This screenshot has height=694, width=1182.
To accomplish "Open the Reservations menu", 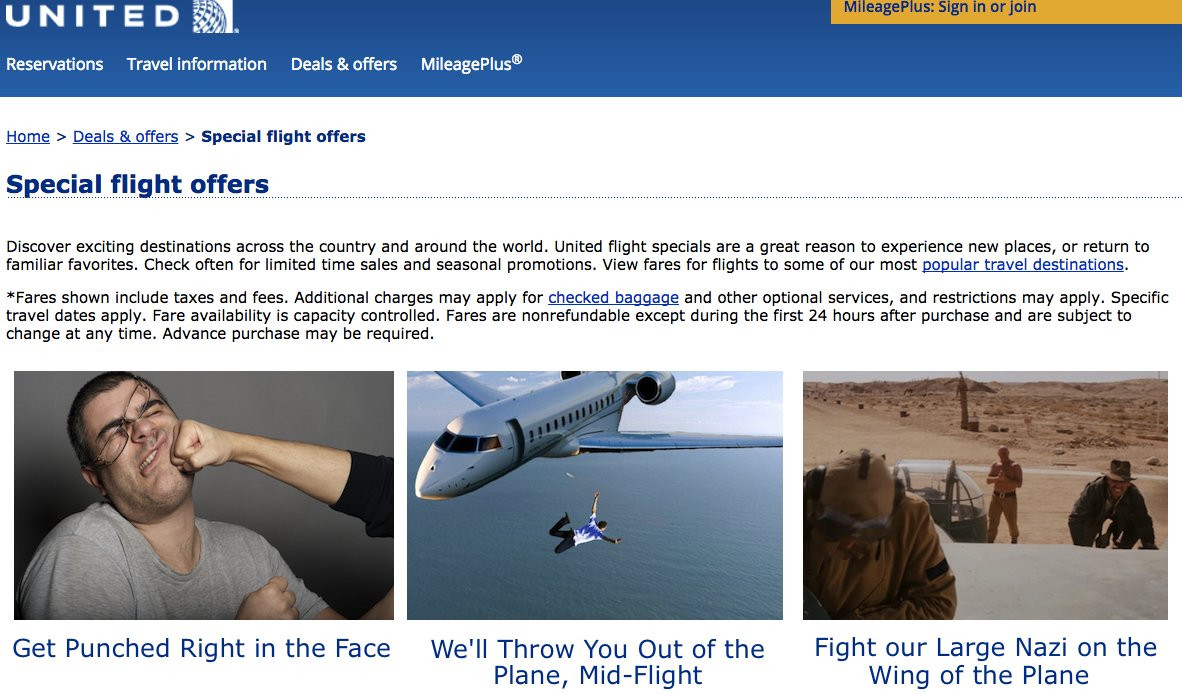I will pyautogui.click(x=54, y=64).
